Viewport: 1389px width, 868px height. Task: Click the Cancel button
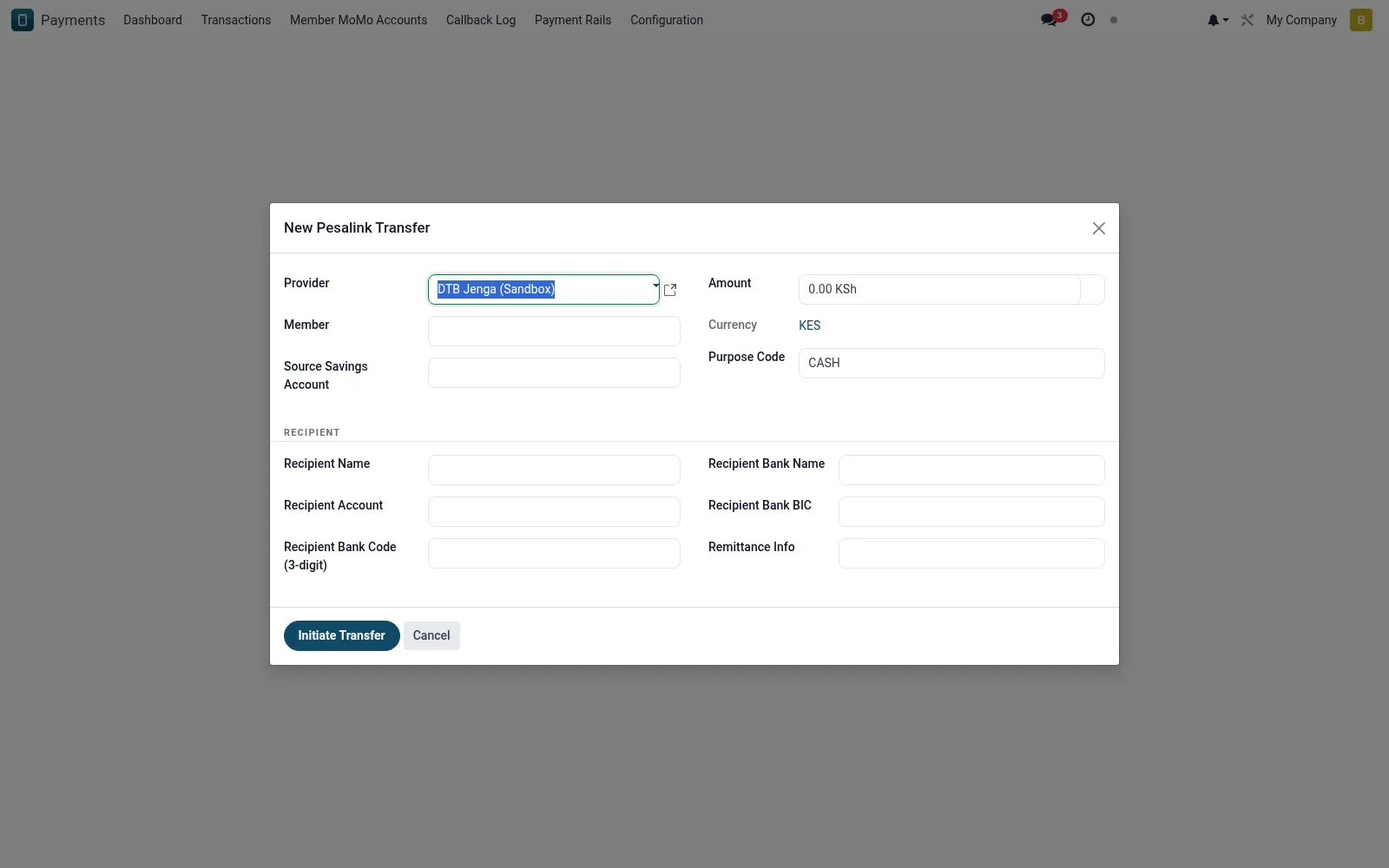point(431,636)
